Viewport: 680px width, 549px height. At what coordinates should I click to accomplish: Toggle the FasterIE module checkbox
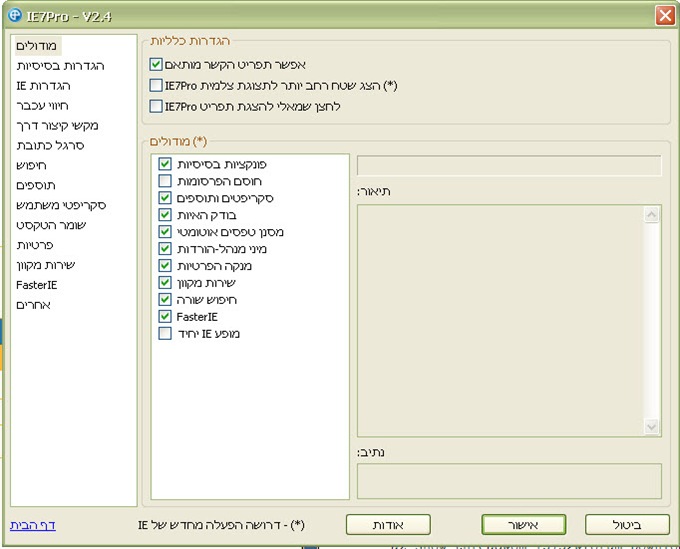tap(166, 316)
